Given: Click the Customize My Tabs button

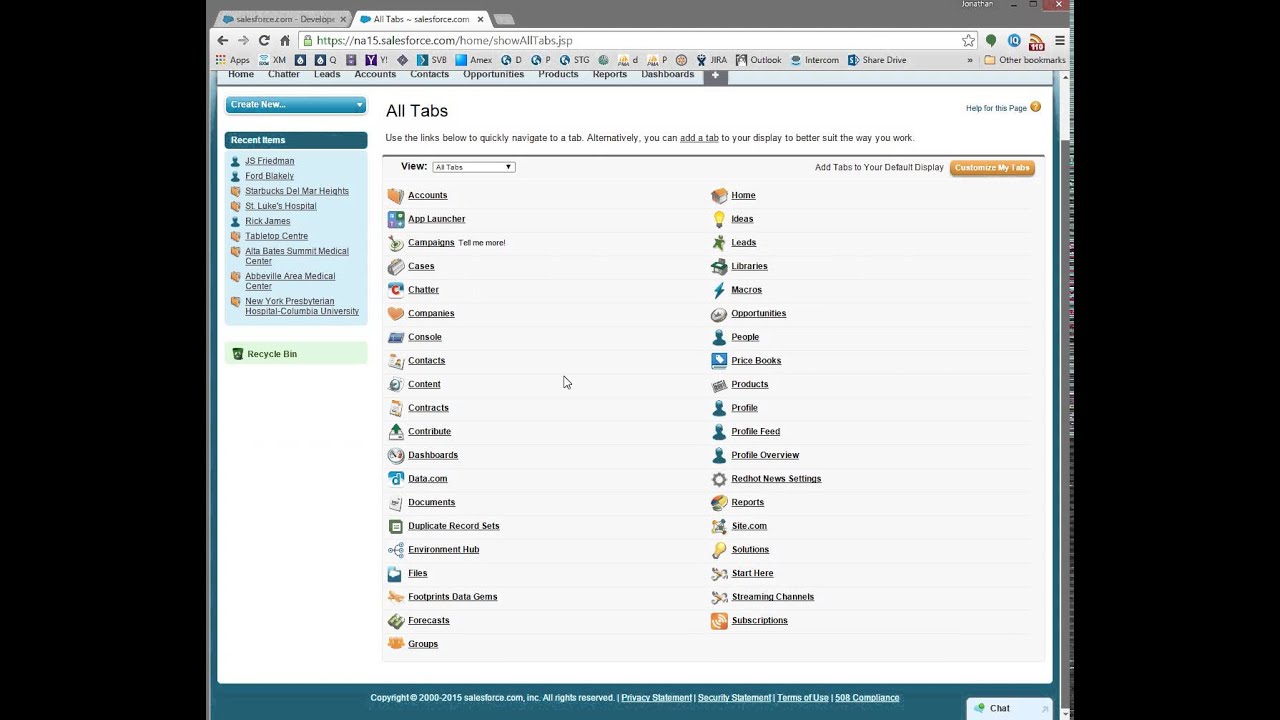Looking at the screenshot, I should coord(992,168).
